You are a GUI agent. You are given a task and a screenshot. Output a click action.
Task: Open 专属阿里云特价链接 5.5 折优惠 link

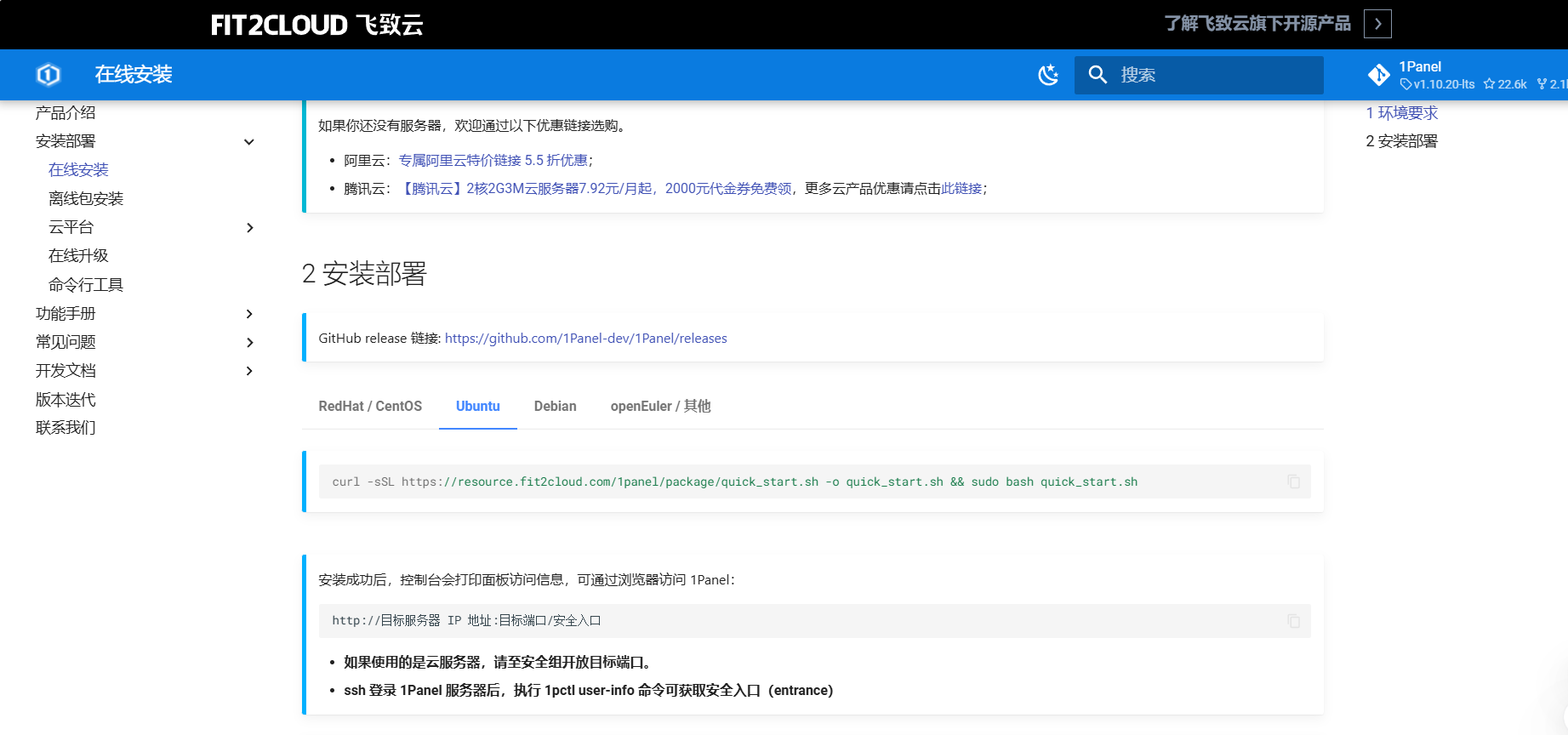pos(493,161)
